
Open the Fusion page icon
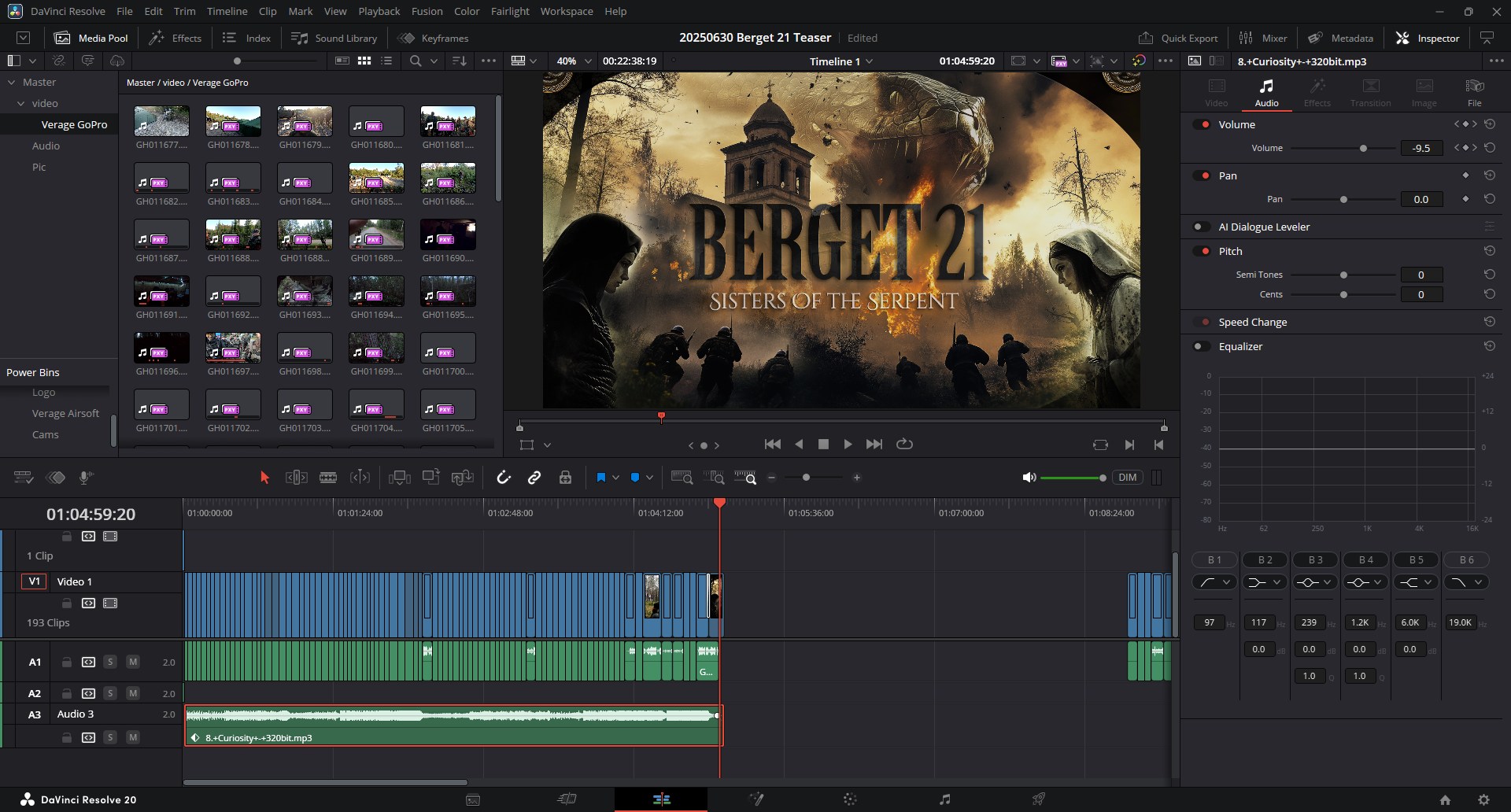click(756, 799)
